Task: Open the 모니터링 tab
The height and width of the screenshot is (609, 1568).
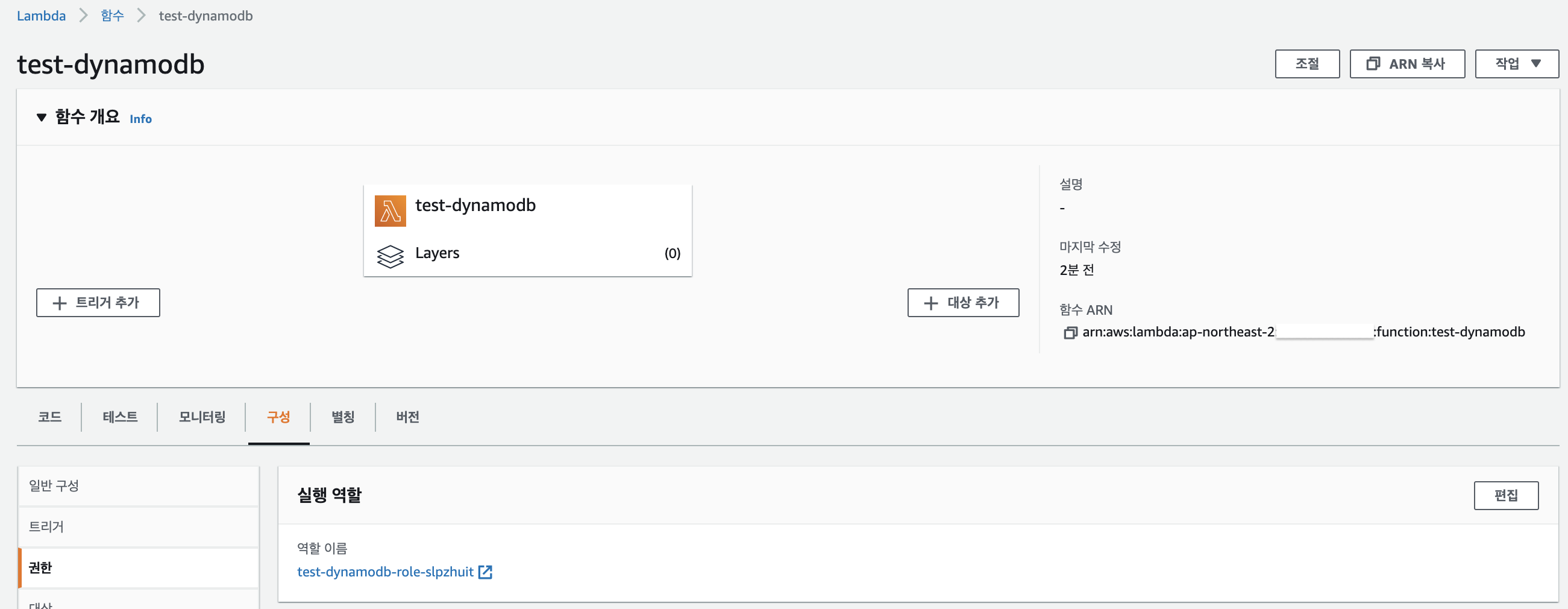Action: 202,417
